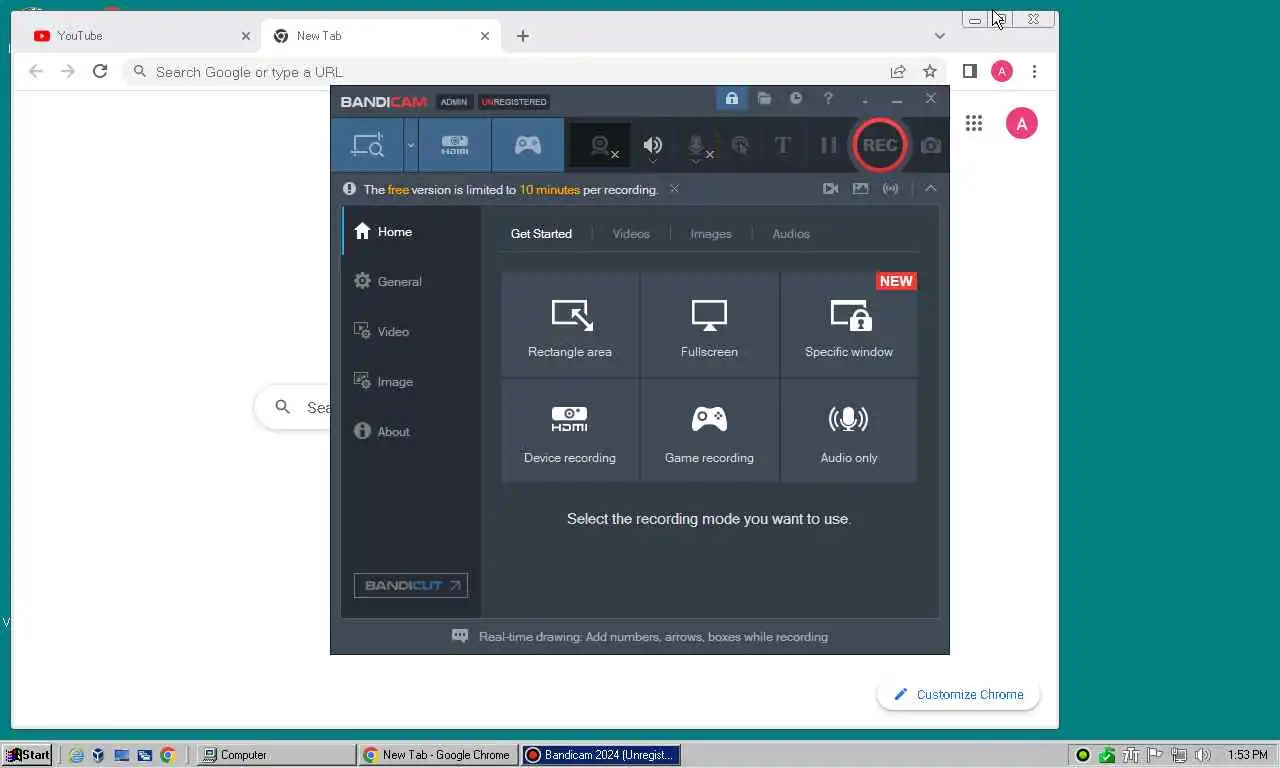Click Customize Chrome button
Screen dimensions: 1280x768
click(958, 694)
